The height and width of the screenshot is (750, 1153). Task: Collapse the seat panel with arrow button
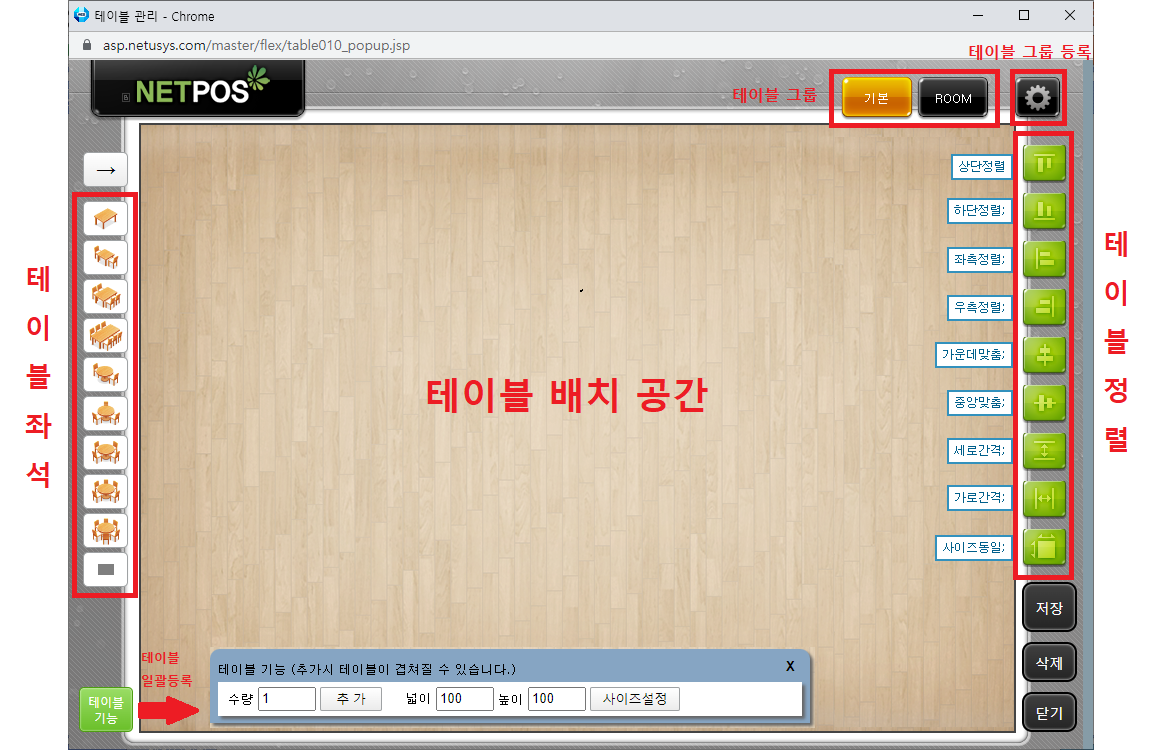click(105, 171)
